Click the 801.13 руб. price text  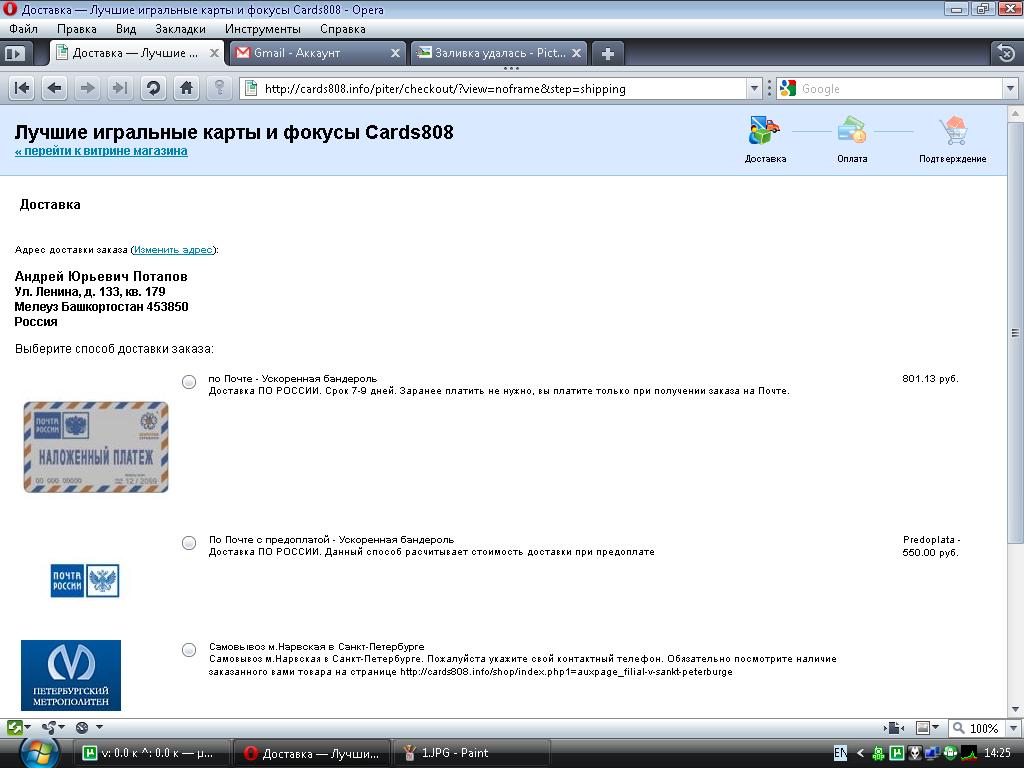pyautogui.click(x=930, y=379)
